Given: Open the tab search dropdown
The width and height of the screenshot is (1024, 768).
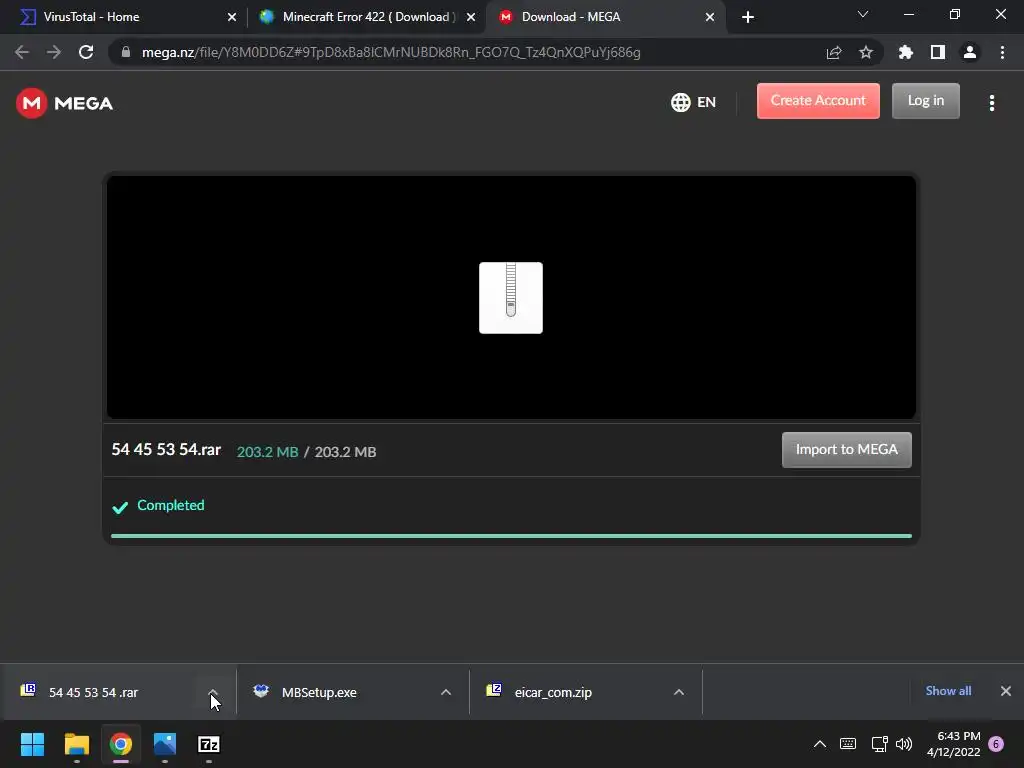Looking at the screenshot, I should click(x=863, y=14).
